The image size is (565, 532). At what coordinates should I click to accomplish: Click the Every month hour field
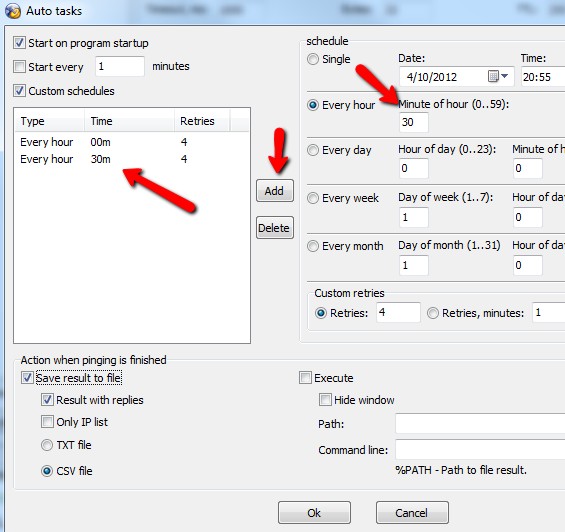pos(528,265)
